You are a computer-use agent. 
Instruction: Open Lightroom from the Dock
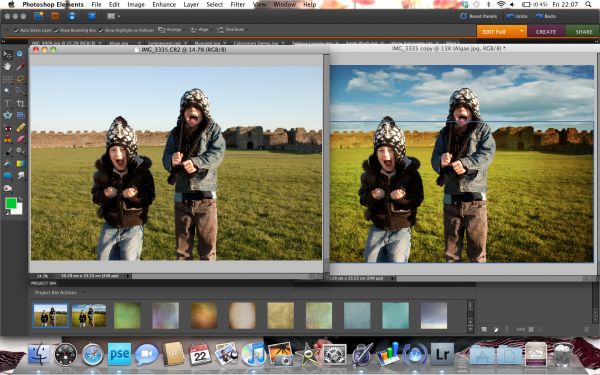click(x=442, y=354)
